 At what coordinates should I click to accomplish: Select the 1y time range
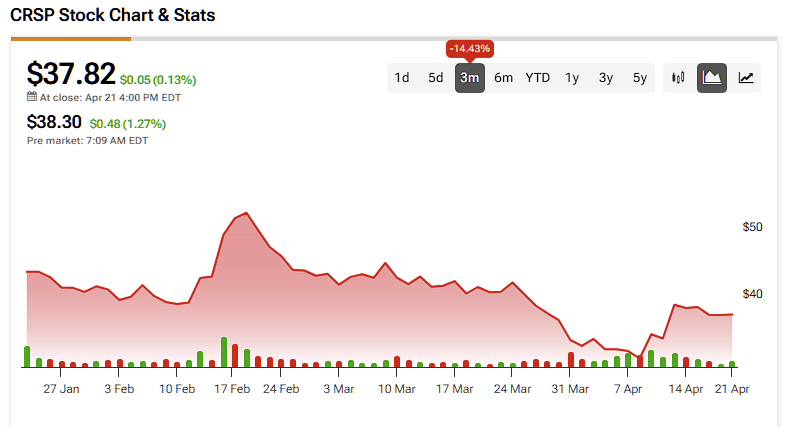572,78
